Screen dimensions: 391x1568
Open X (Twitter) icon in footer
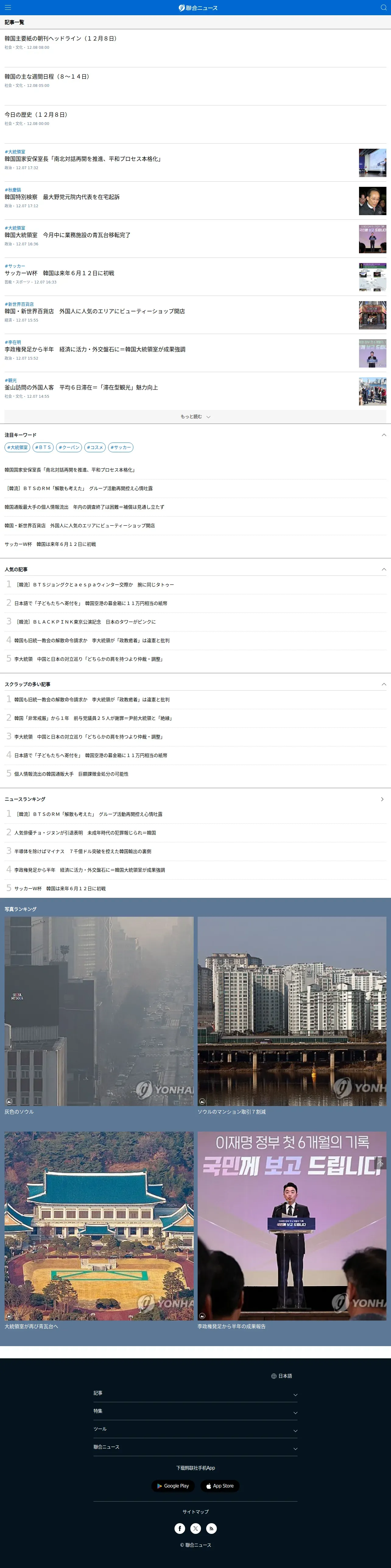pos(196,1528)
